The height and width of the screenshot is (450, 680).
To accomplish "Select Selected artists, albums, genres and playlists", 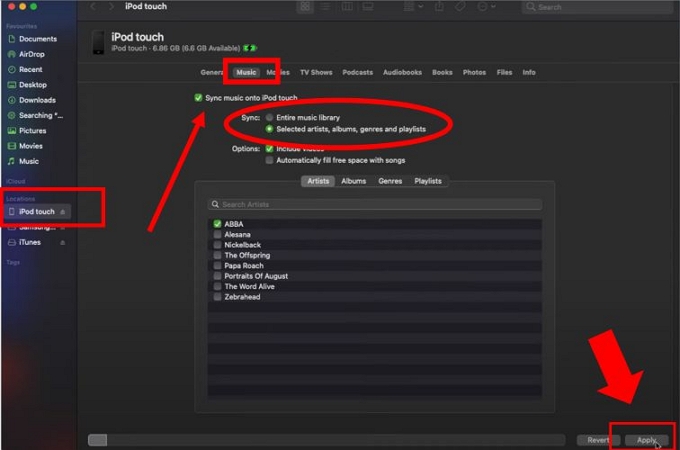I will pos(269,129).
